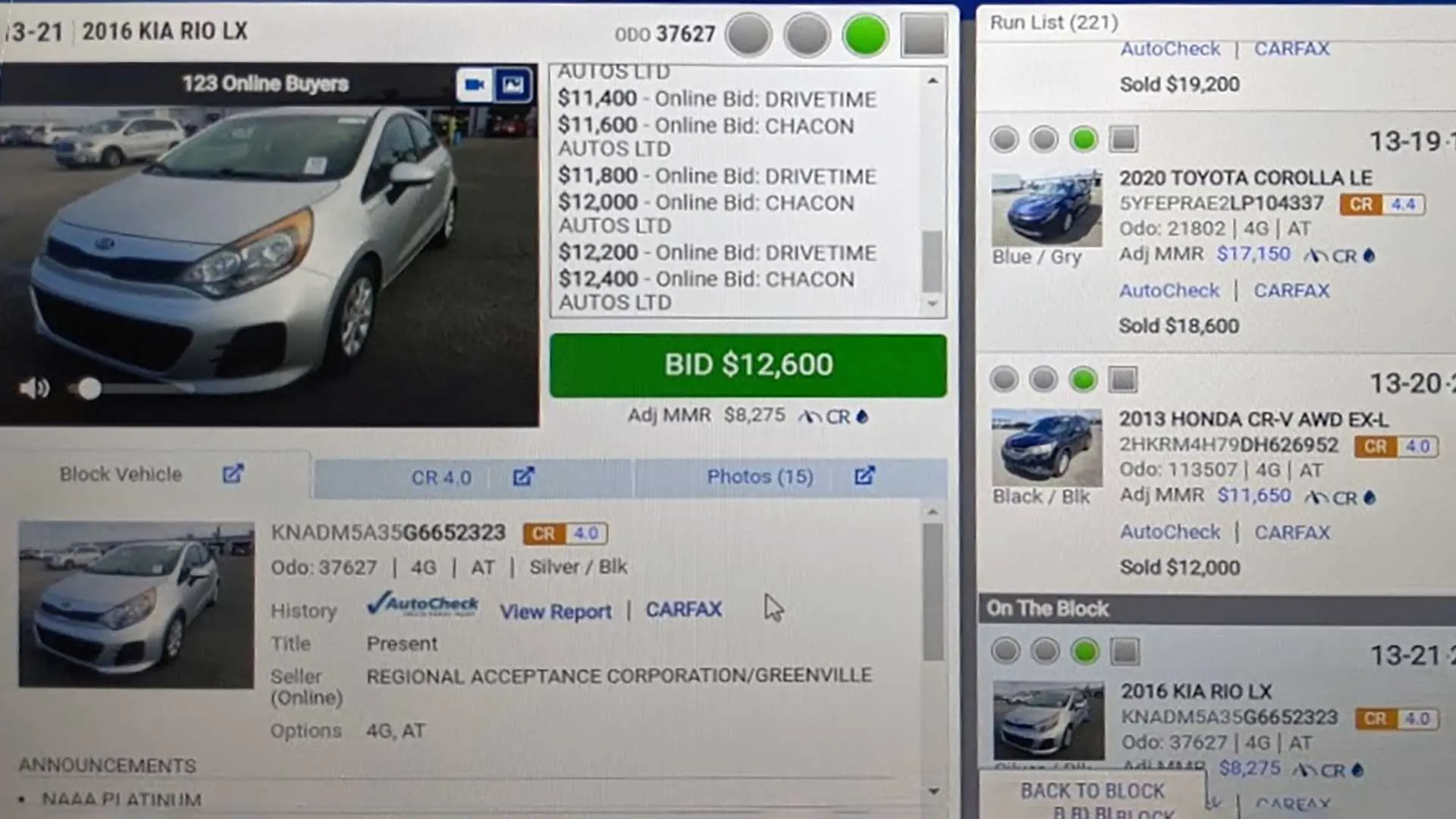Click the vehicle details down arrow
Viewport: 1456px width, 819px height.
click(x=934, y=791)
